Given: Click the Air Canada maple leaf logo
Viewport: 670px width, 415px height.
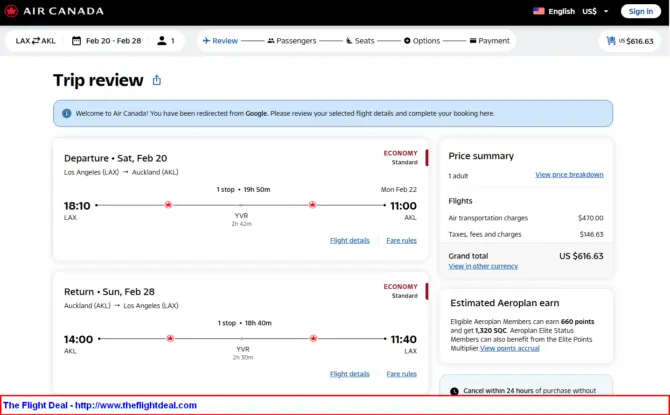Looking at the screenshot, I should point(11,11).
